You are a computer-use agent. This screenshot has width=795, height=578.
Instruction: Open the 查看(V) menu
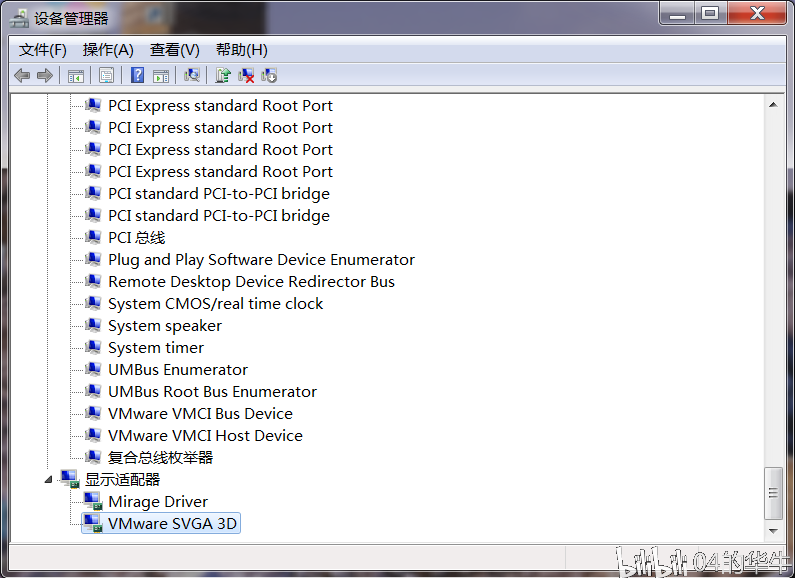pos(174,50)
